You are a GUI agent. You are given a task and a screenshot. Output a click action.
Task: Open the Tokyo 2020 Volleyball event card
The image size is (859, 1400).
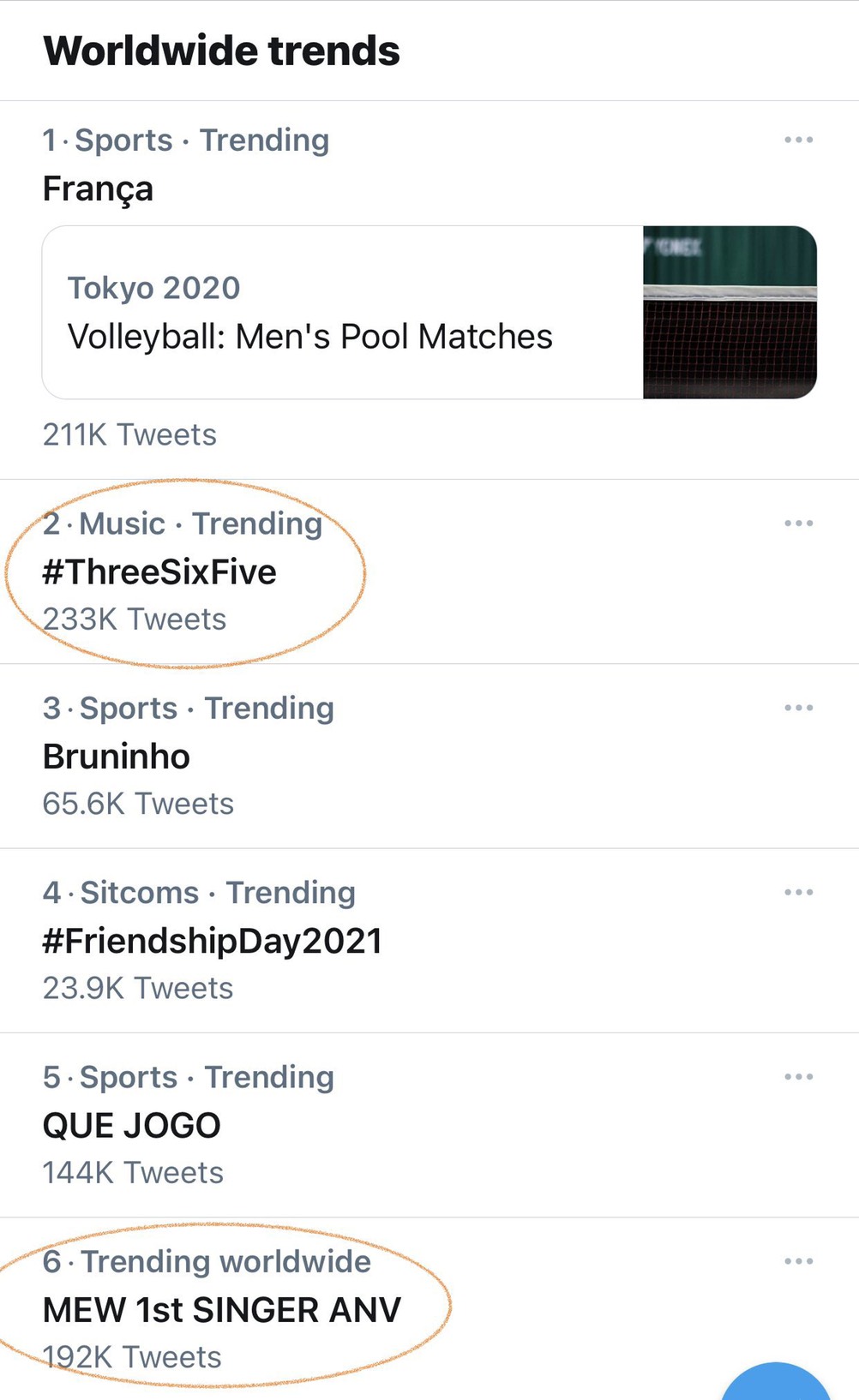[x=343, y=312]
